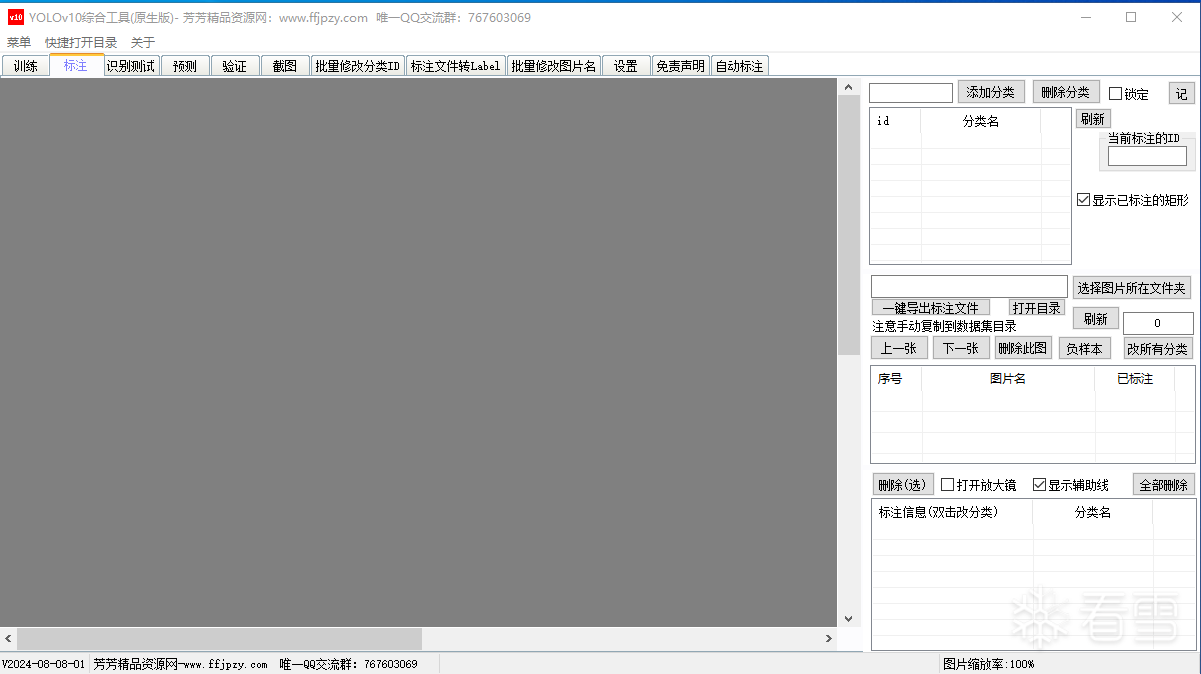
Task: Click the gray annotation canvas area
Action: click(418, 352)
